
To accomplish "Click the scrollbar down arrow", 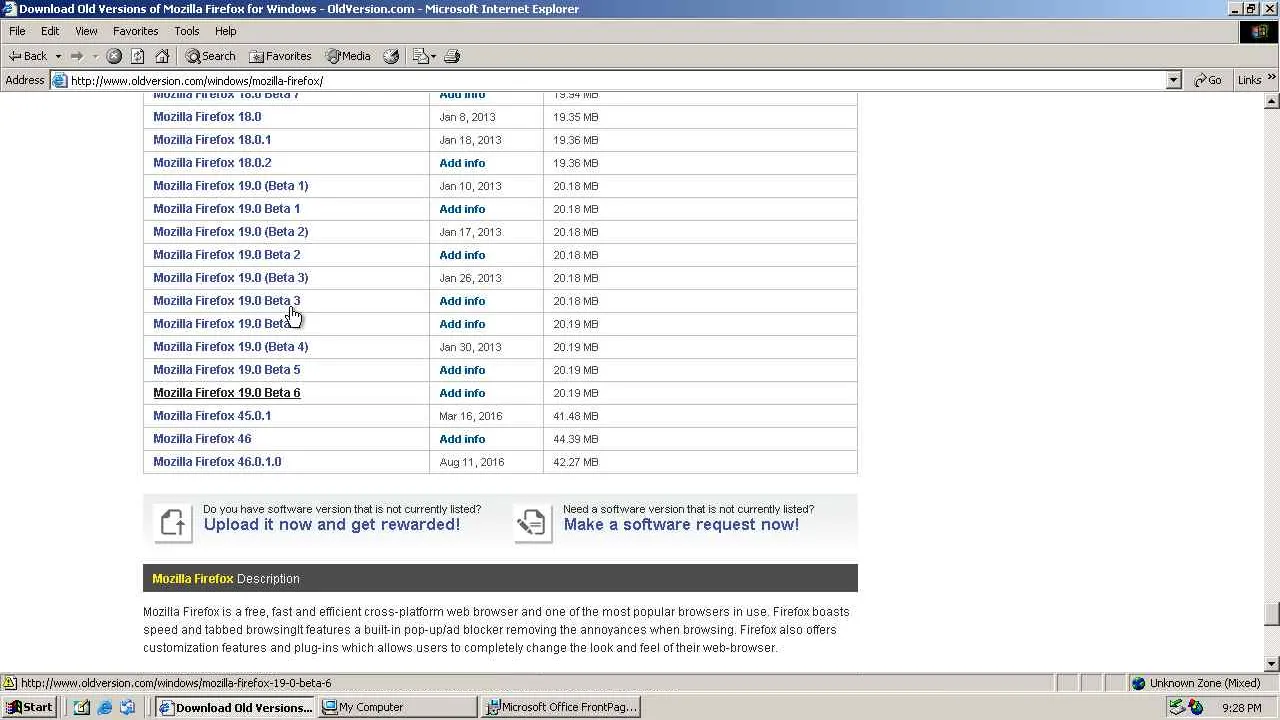I will (1272, 663).
